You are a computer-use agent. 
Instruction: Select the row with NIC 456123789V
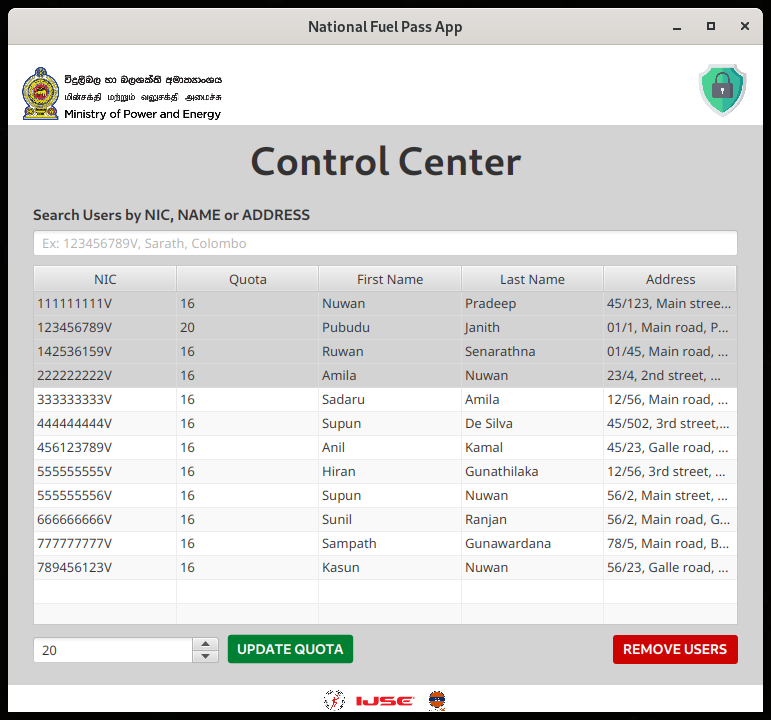click(386, 448)
